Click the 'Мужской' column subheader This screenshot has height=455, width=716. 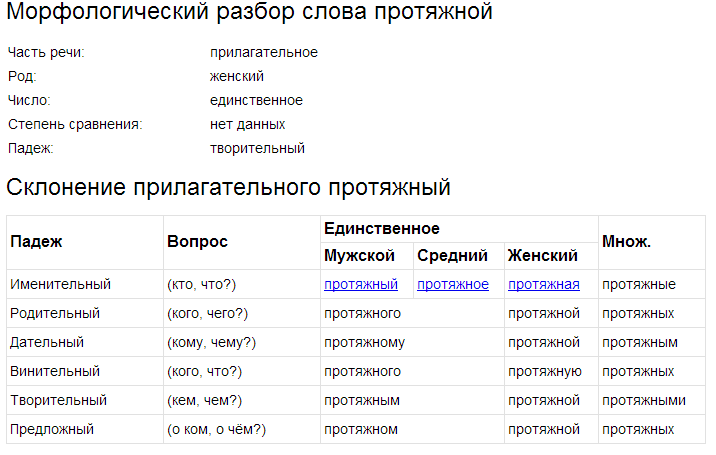[x=360, y=256]
